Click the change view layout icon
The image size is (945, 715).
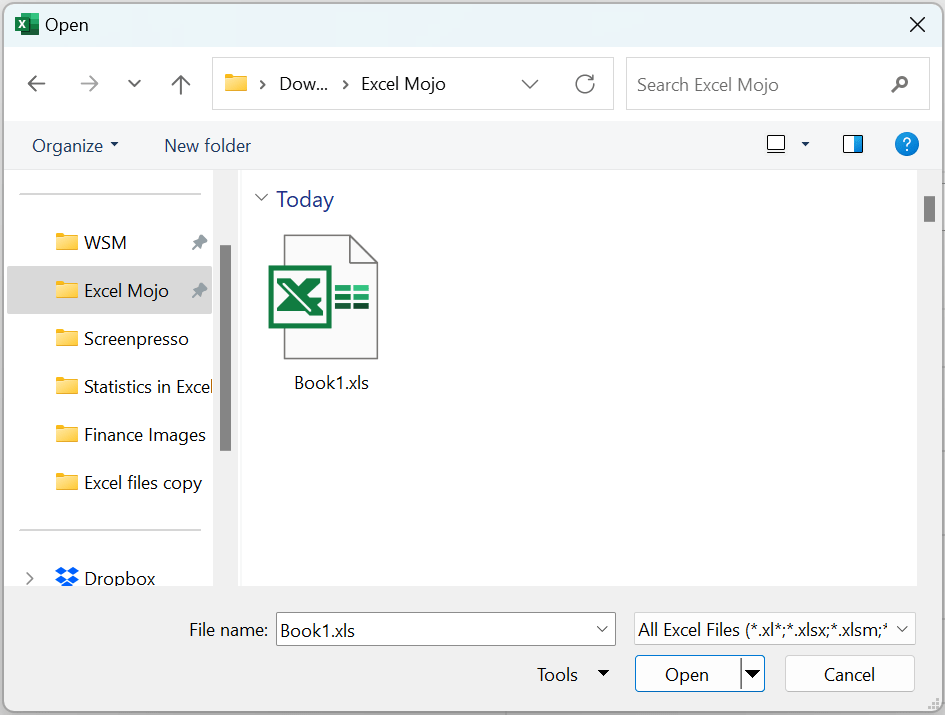tap(775, 143)
